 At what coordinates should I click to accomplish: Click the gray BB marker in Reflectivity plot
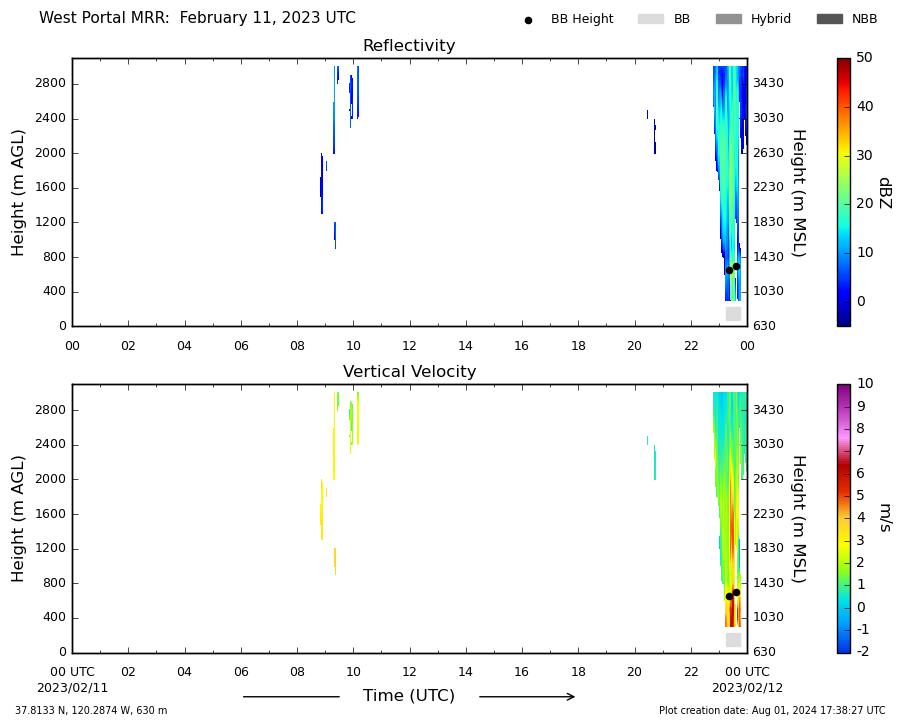(734, 313)
